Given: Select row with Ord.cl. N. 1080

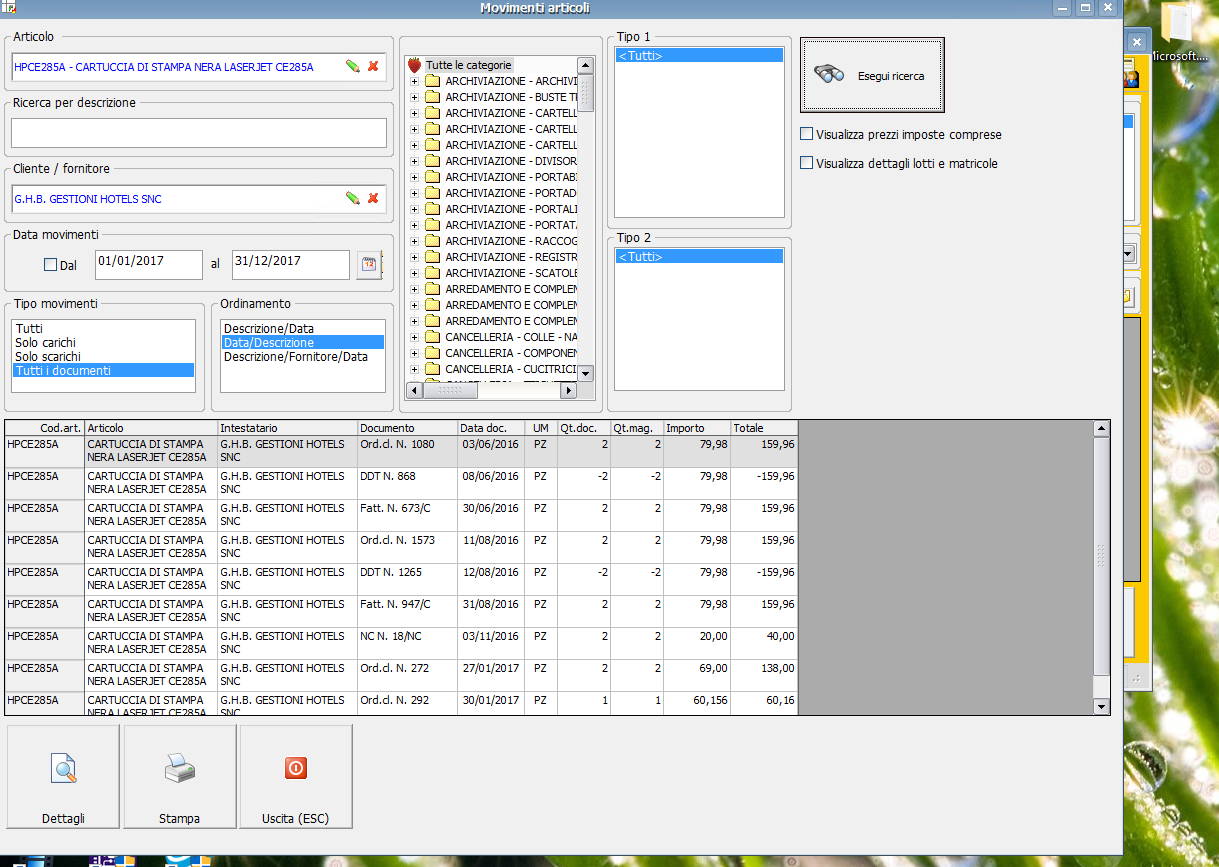Looking at the screenshot, I should click(401, 452).
